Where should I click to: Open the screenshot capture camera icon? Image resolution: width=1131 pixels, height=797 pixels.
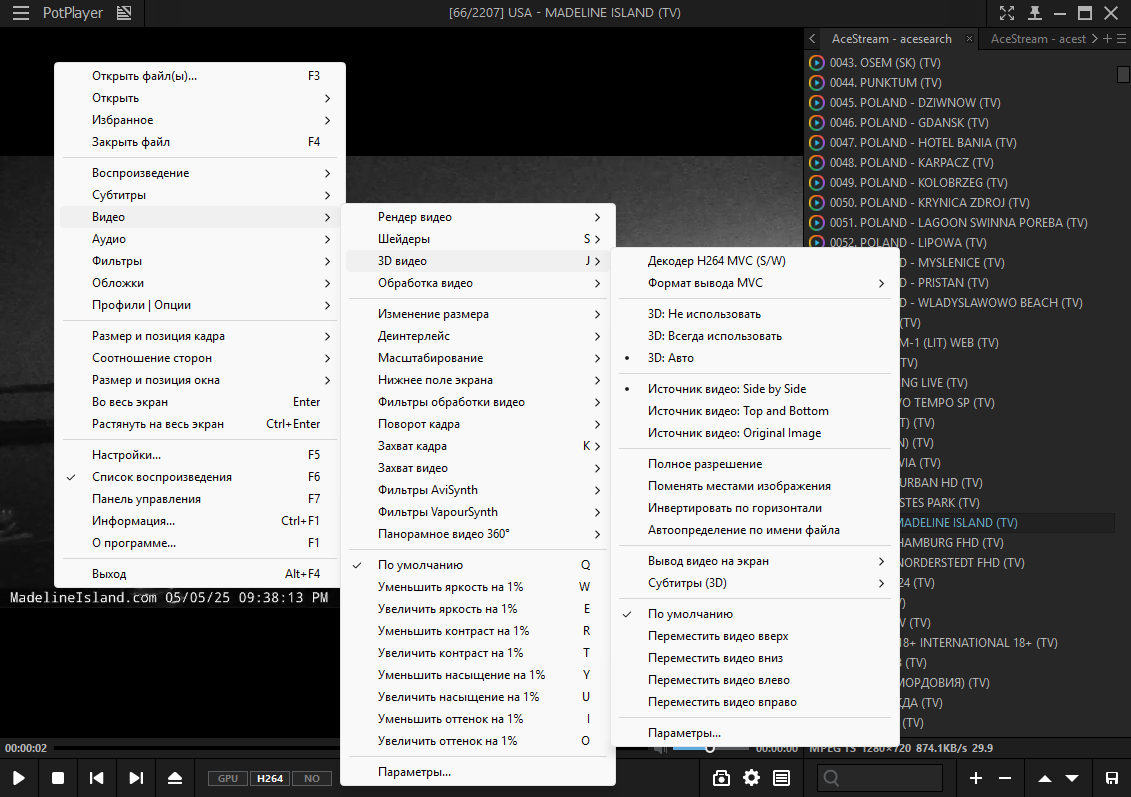tap(721, 778)
